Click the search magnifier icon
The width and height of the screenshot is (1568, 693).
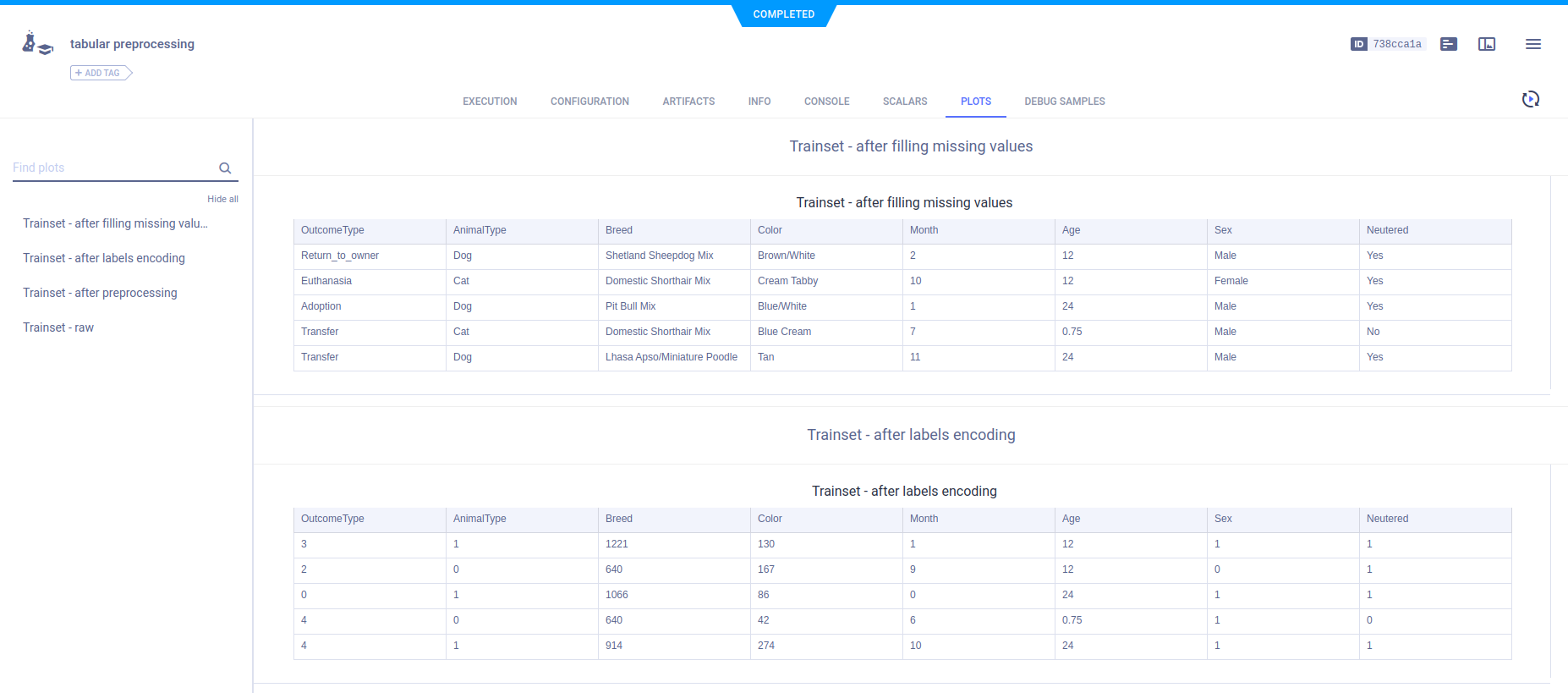click(225, 168)
